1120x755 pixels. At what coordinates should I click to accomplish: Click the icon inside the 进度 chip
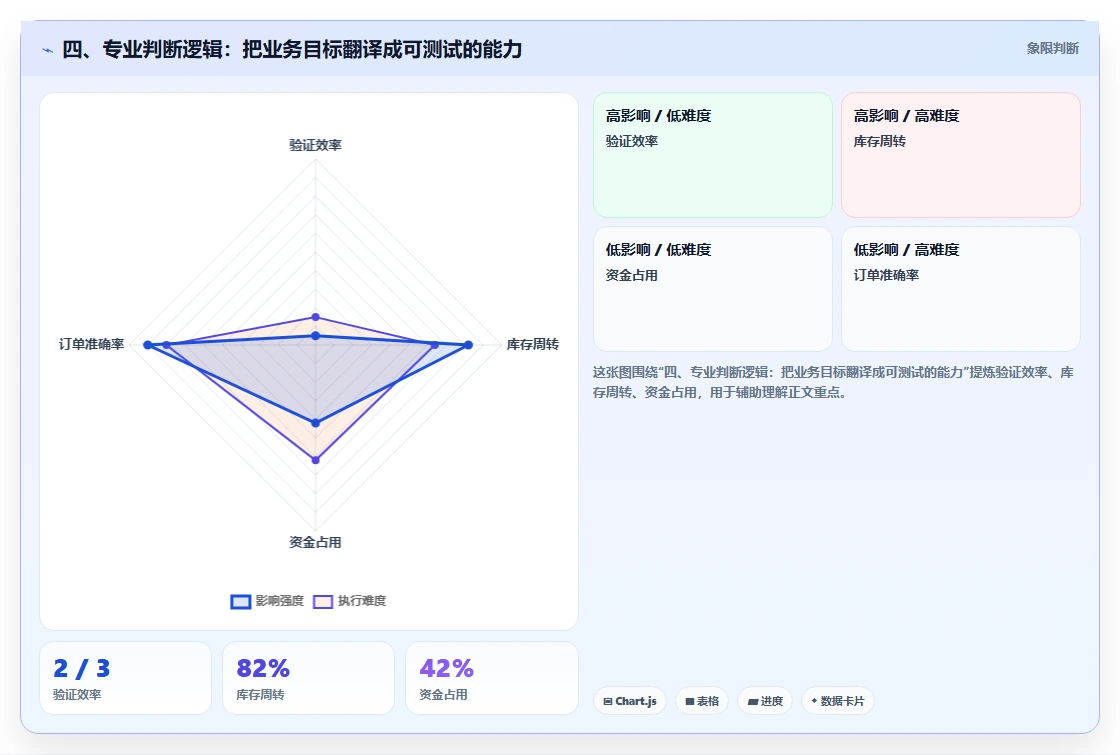(752, 701)
